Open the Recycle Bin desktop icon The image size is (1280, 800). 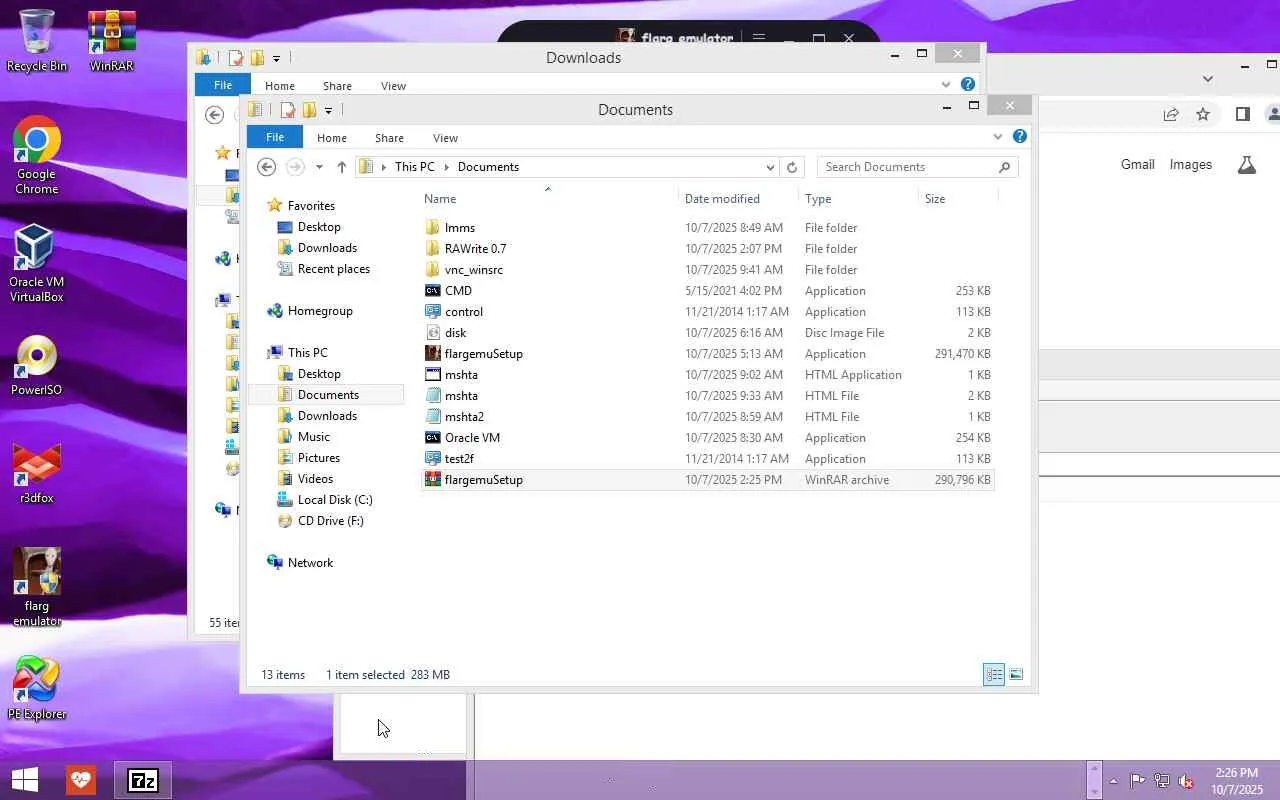pos(37,41)
